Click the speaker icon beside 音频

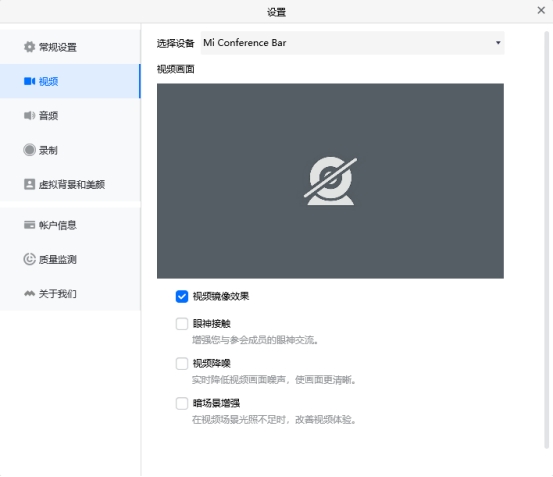pos(29,116)
